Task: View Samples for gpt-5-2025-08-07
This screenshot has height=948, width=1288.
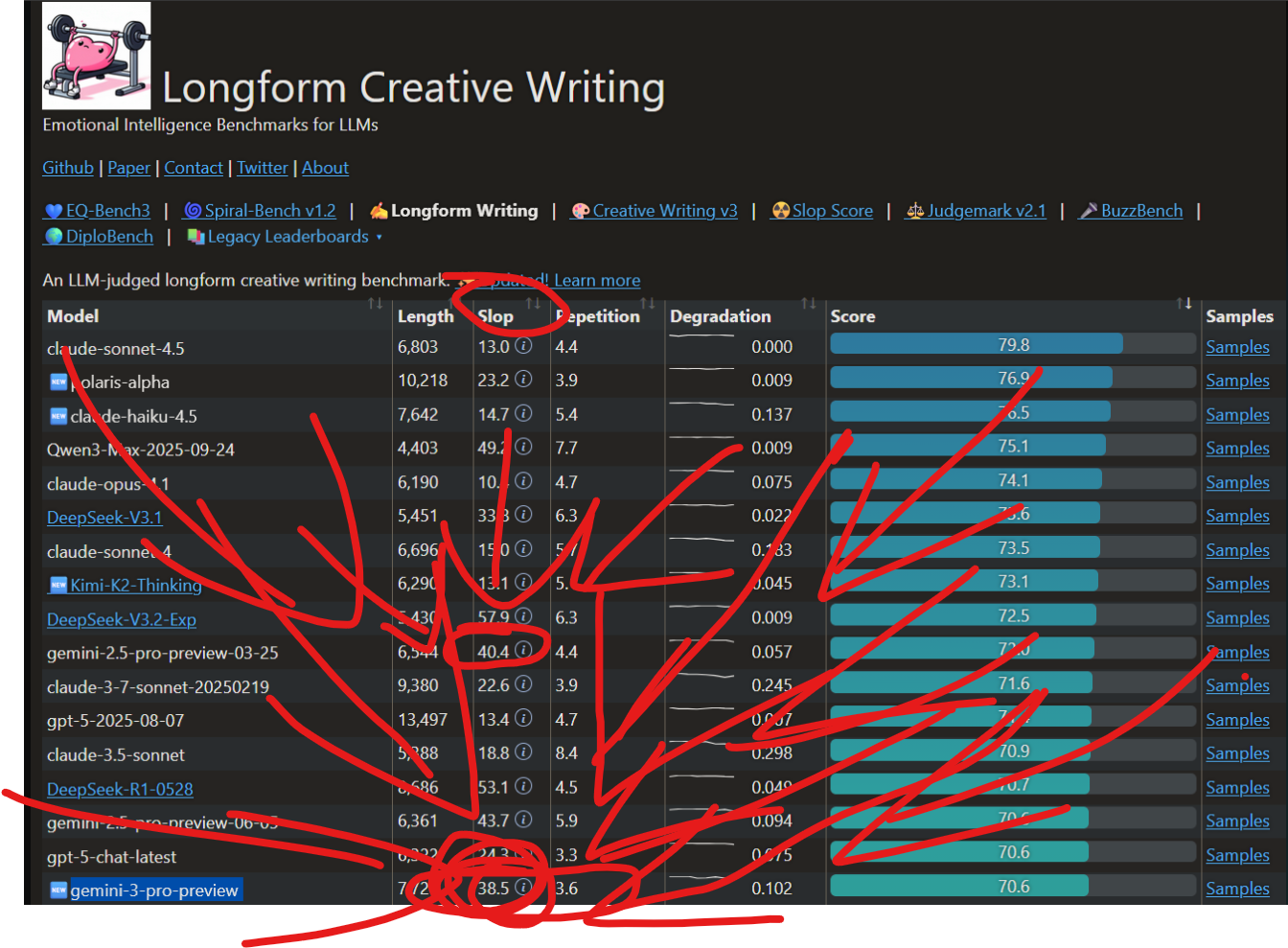Action: [1238, 720]
